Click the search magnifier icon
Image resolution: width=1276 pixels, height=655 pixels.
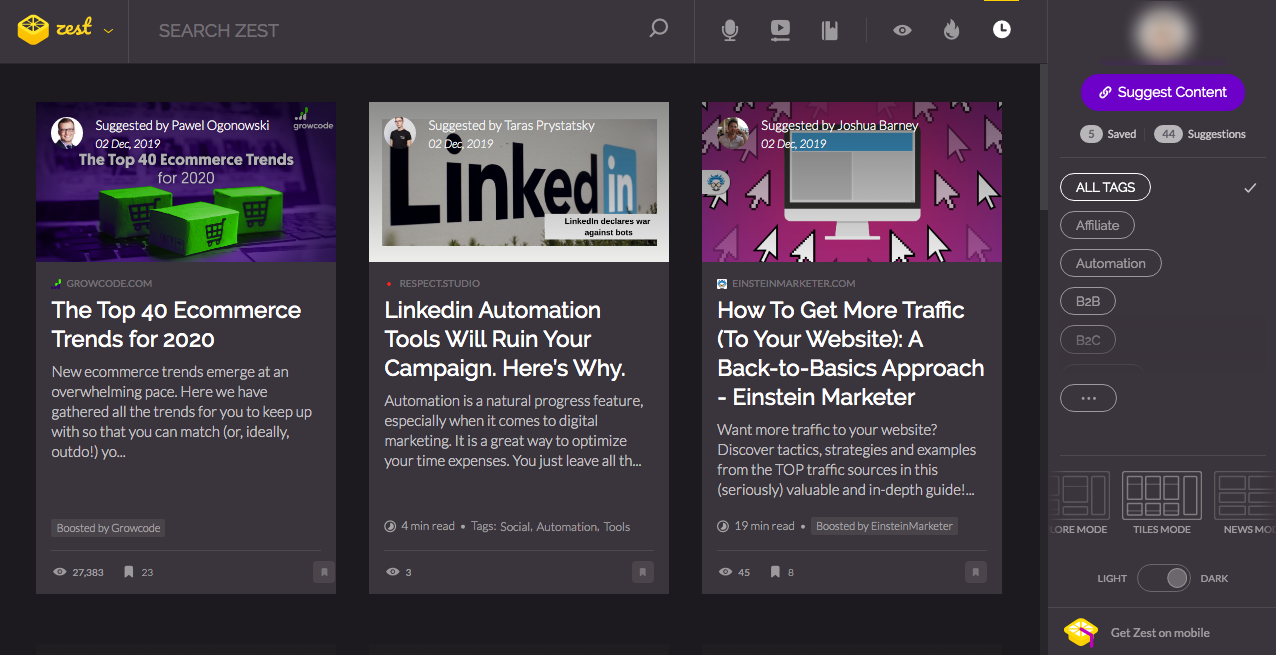(658, 29)
